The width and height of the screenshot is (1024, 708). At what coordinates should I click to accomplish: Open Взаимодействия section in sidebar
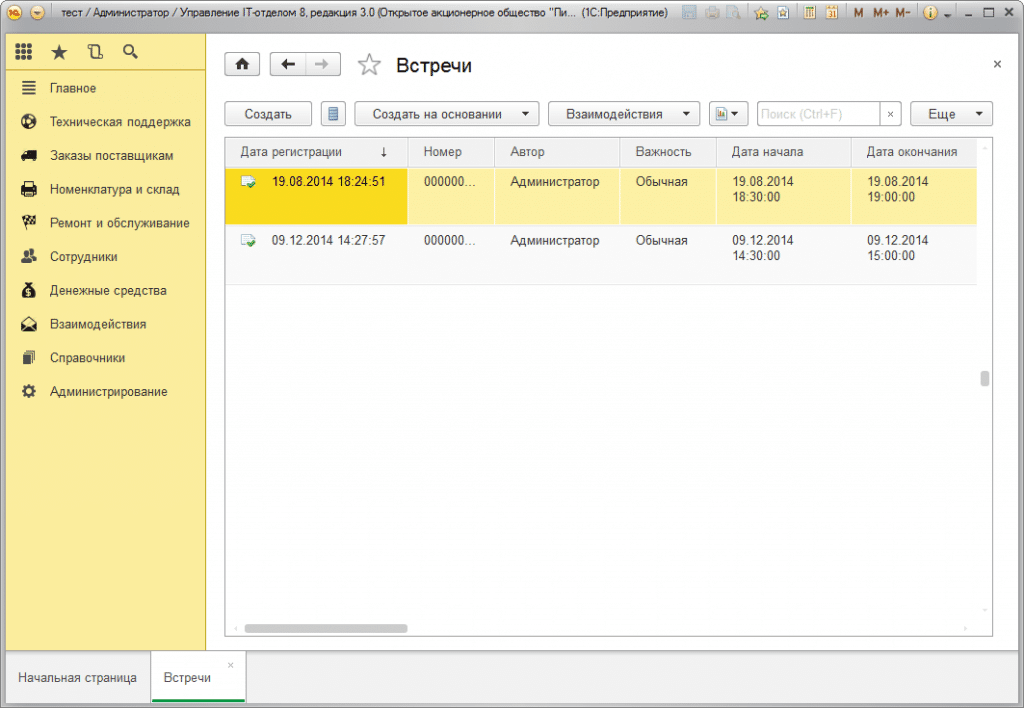98,324
